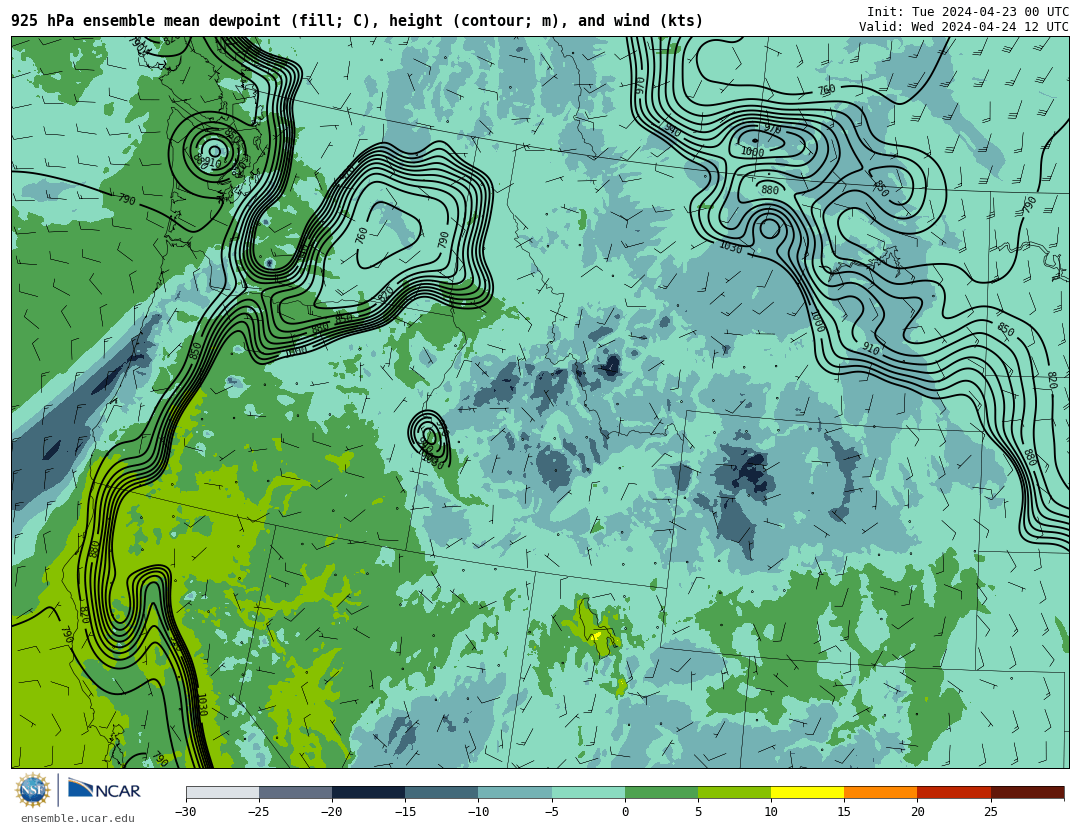Click the -30 to -25 colorbar swatch

point(222,792)
